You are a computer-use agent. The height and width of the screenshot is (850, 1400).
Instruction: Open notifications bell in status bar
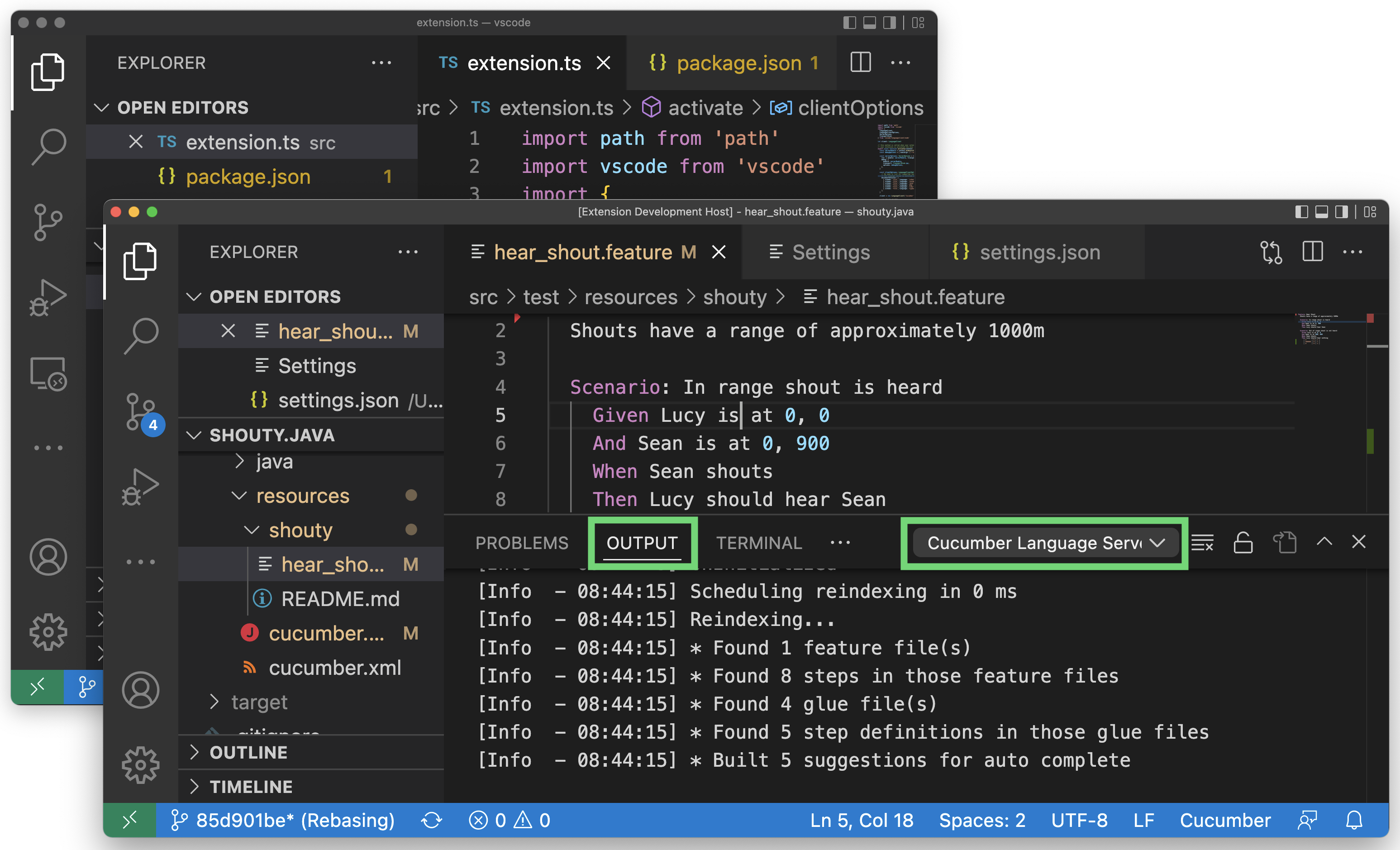tap(1354, 820)
